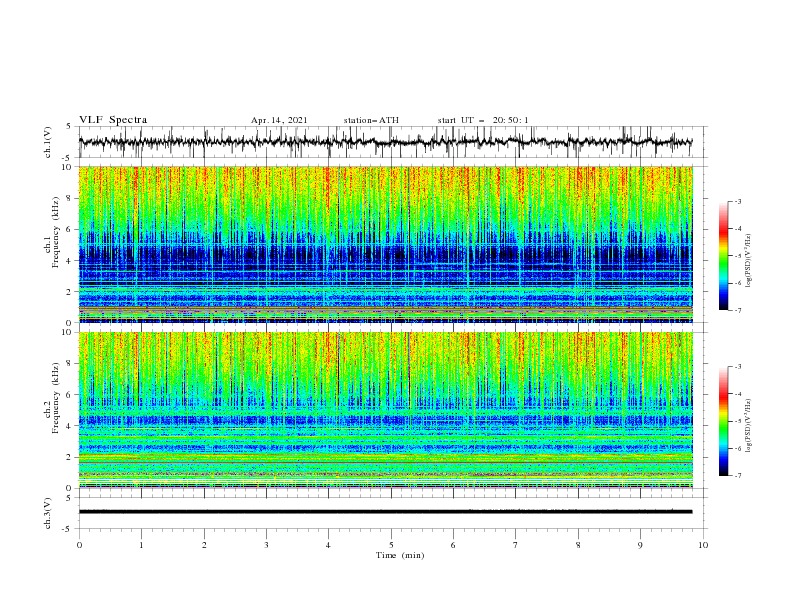Click the "-7" label on upper colorbar
The width and height of the screenshot is (792, 612).
pos(737,311)
